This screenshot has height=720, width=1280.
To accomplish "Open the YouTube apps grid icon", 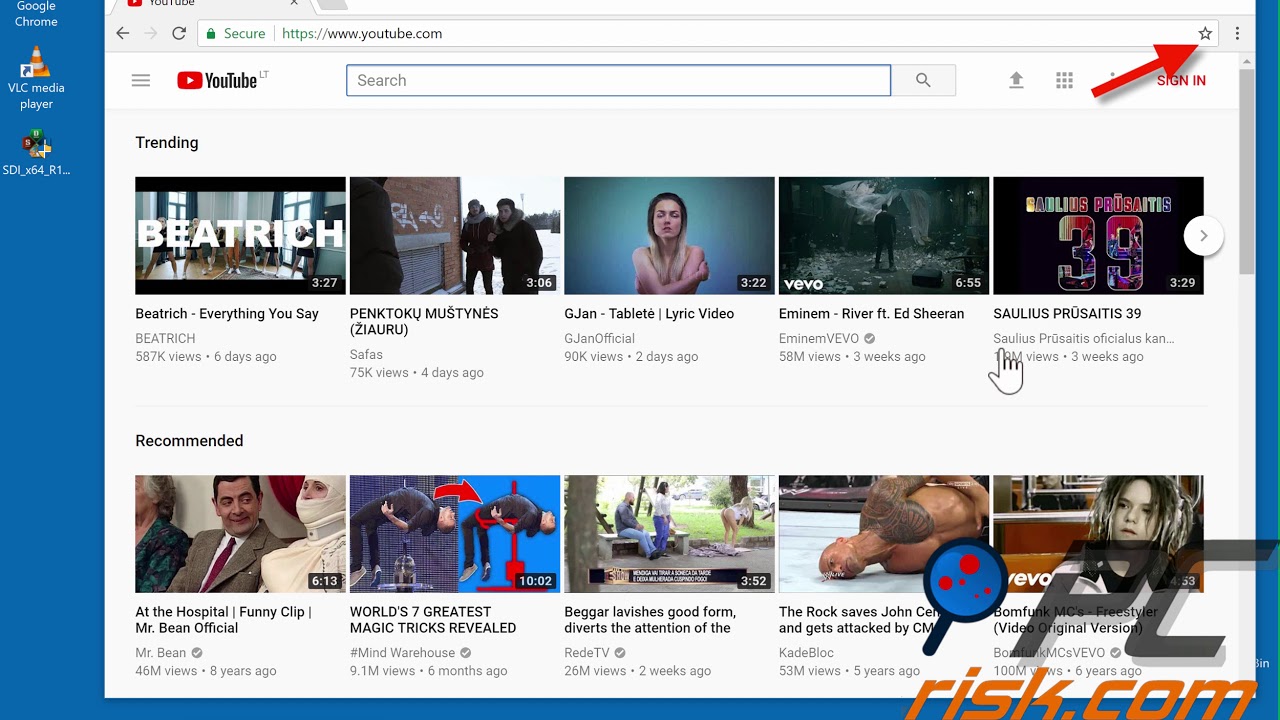I will (x=1064, y=80).
